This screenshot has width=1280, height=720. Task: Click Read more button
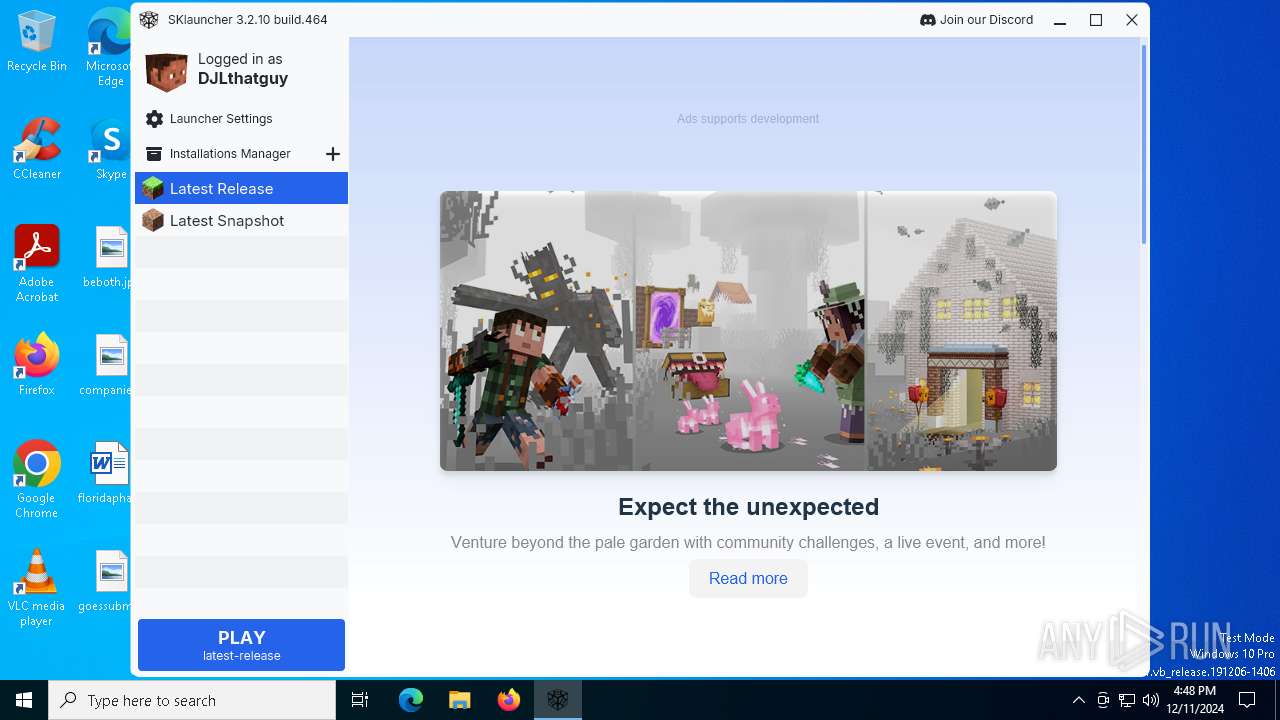748,578
